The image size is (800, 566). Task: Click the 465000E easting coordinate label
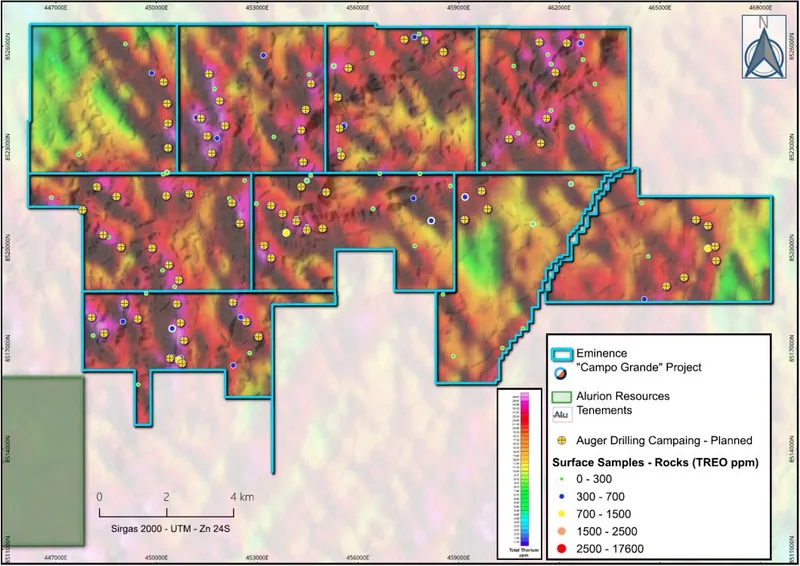[x=660, y=8]
